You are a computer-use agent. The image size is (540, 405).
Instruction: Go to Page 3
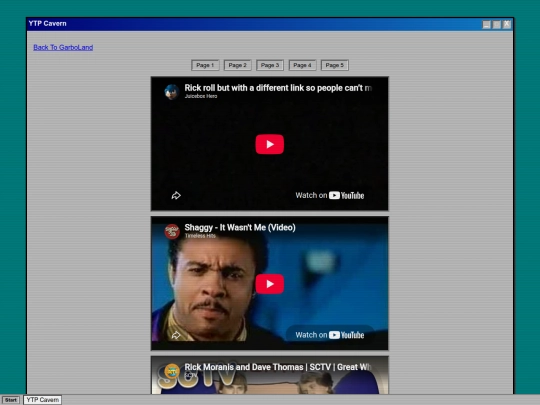tap(270, 65)
